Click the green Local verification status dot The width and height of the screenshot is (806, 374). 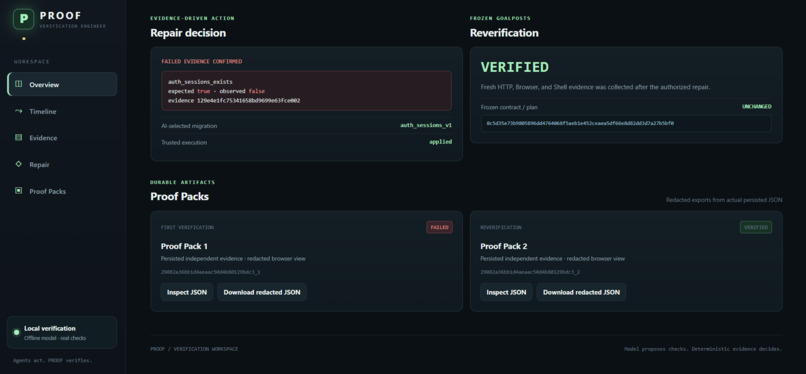pos(16,332)
